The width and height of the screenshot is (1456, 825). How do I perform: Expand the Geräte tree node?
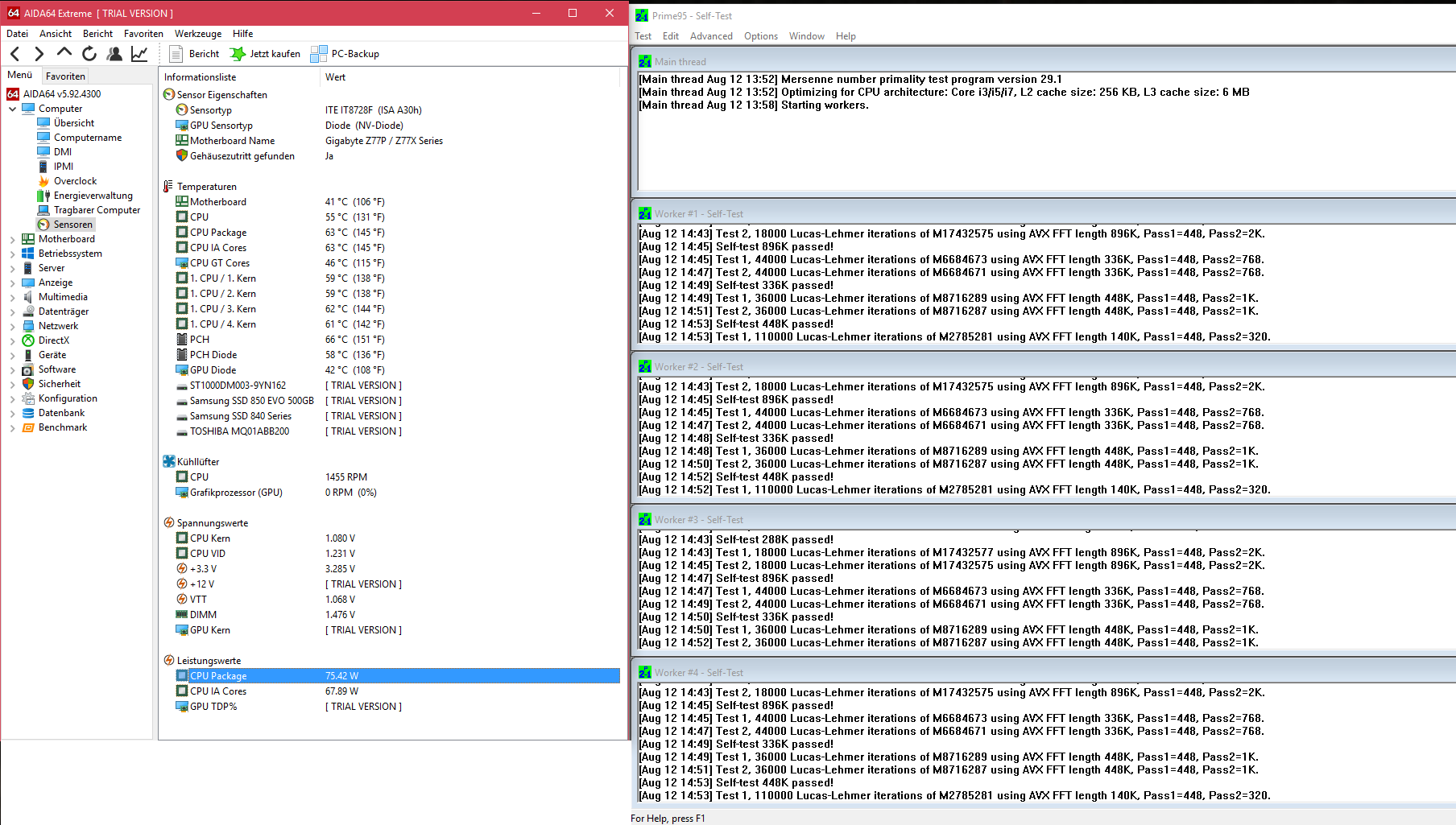13,355
